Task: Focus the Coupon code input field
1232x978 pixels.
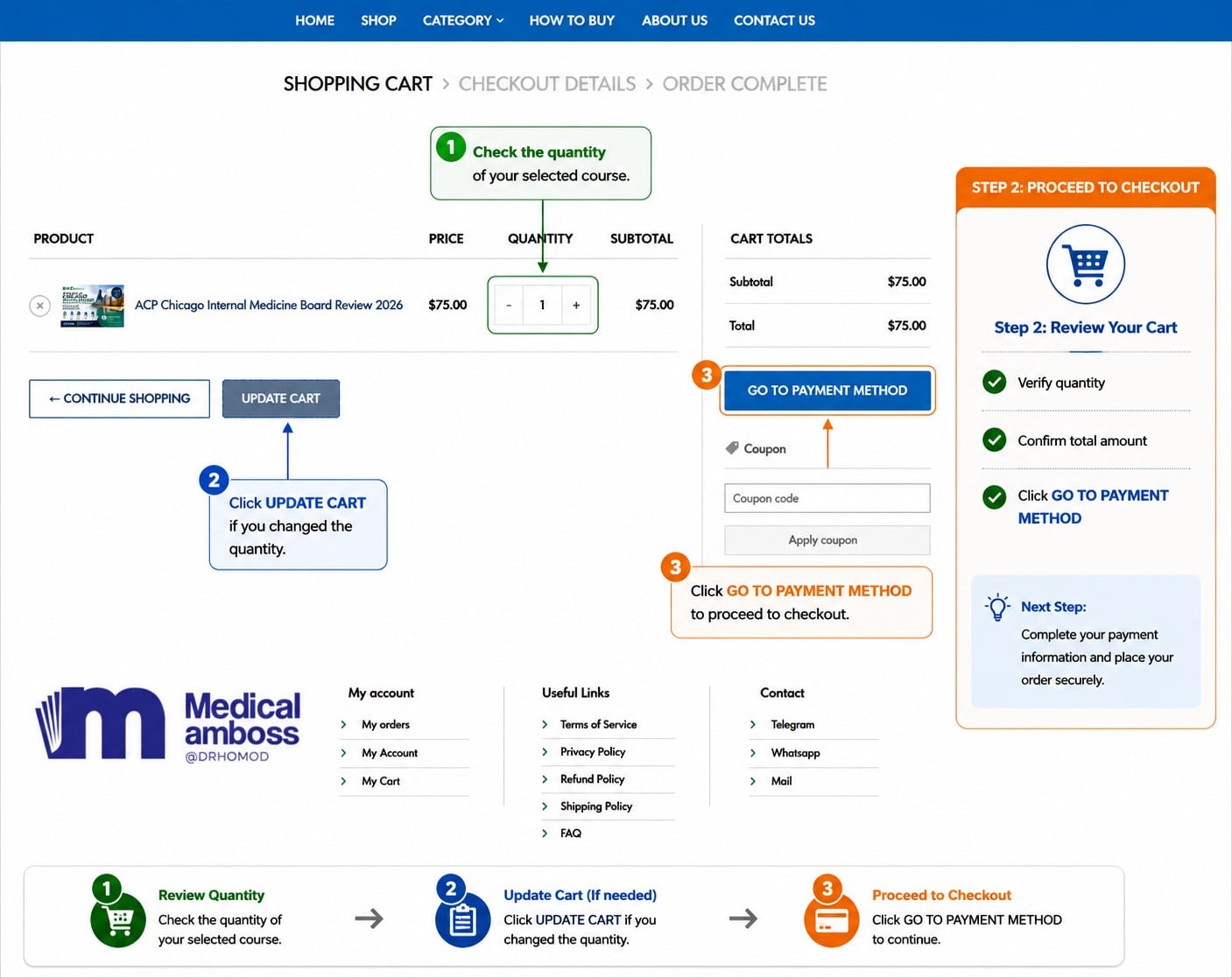Action: (827, 498)
